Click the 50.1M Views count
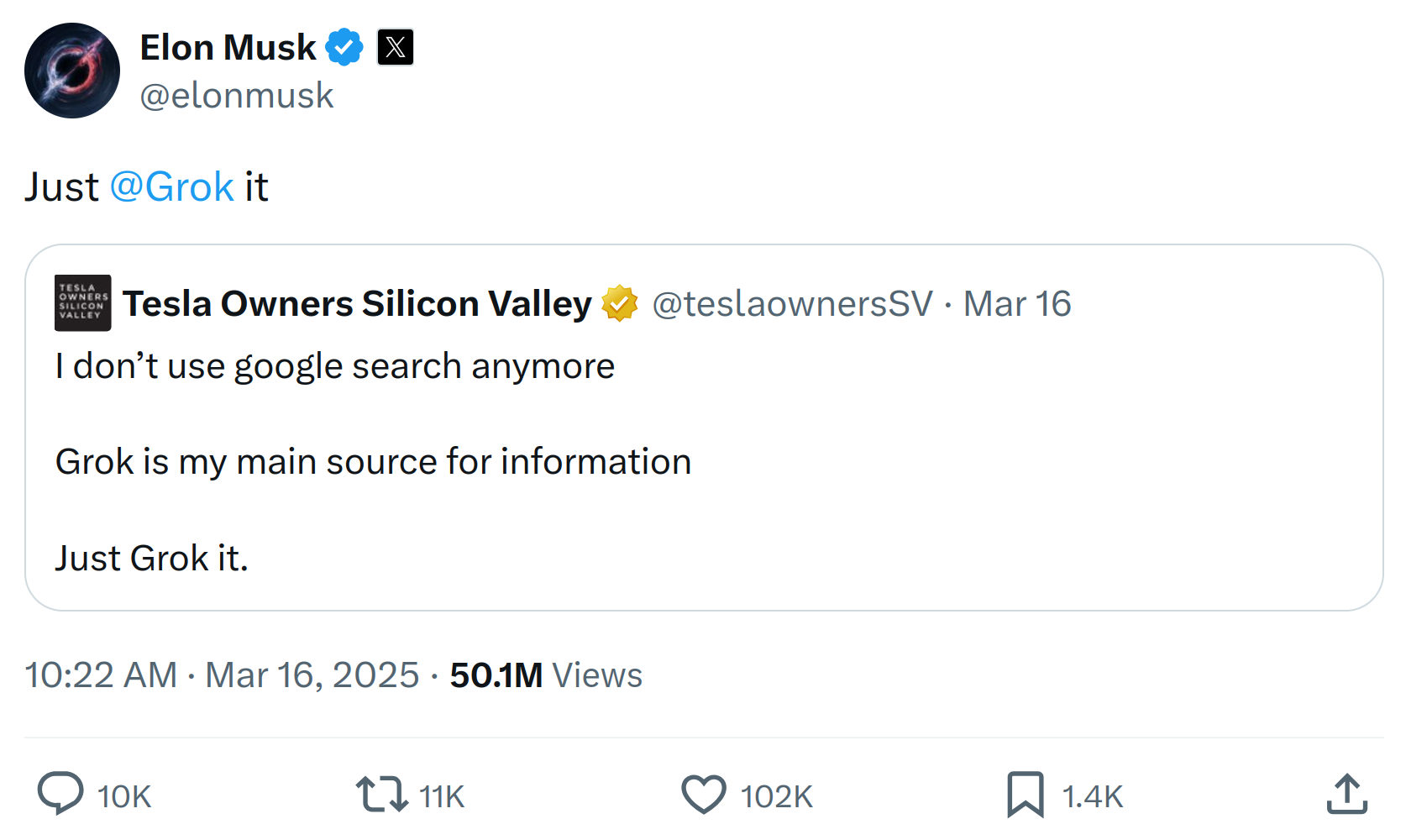The image size is (1406, 840). [x=546, y=675]
